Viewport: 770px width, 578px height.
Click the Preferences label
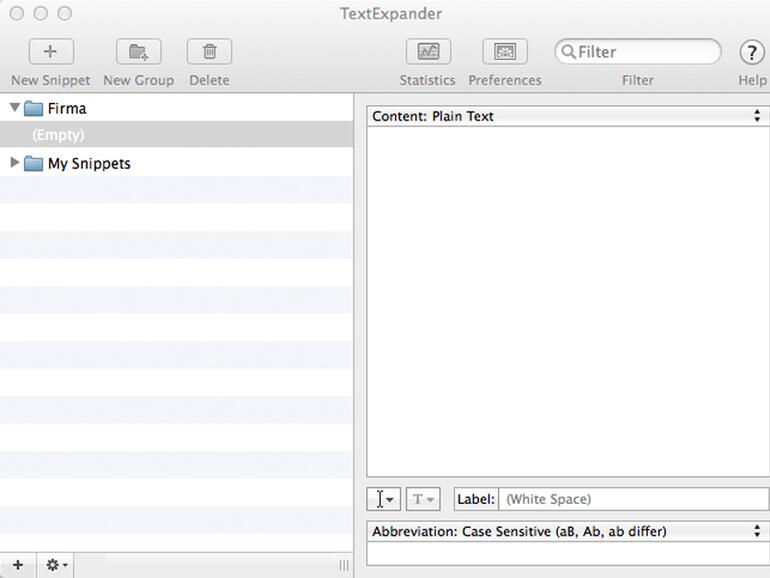[505, 80]
